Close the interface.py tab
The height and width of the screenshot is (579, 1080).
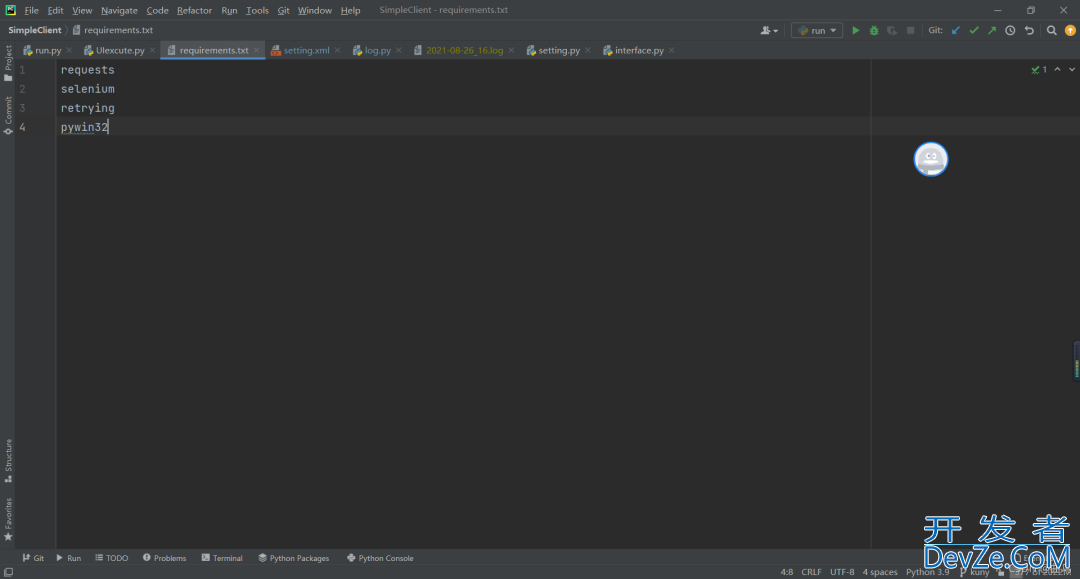[672, 50]
